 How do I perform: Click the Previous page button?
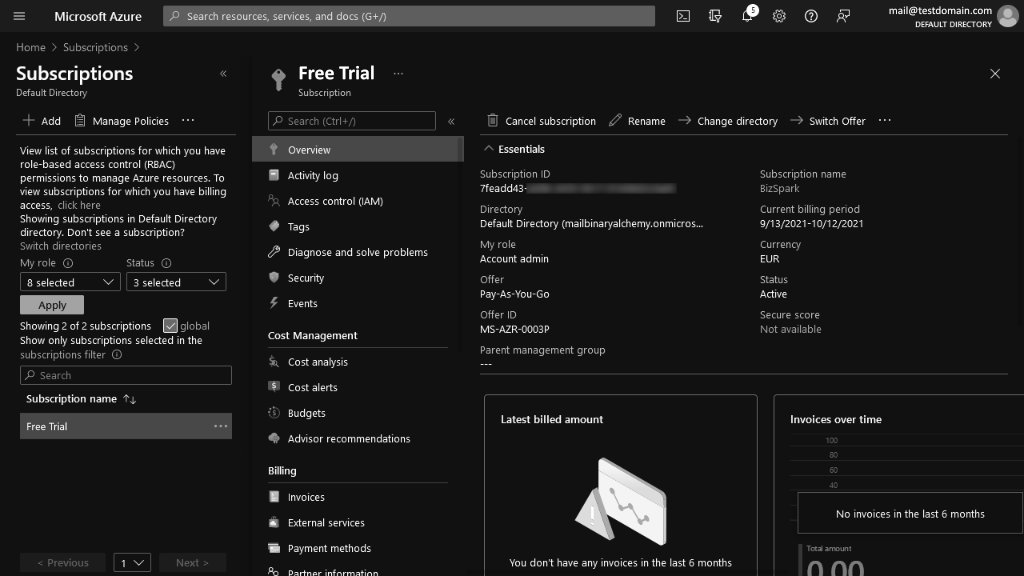[63, 562]
